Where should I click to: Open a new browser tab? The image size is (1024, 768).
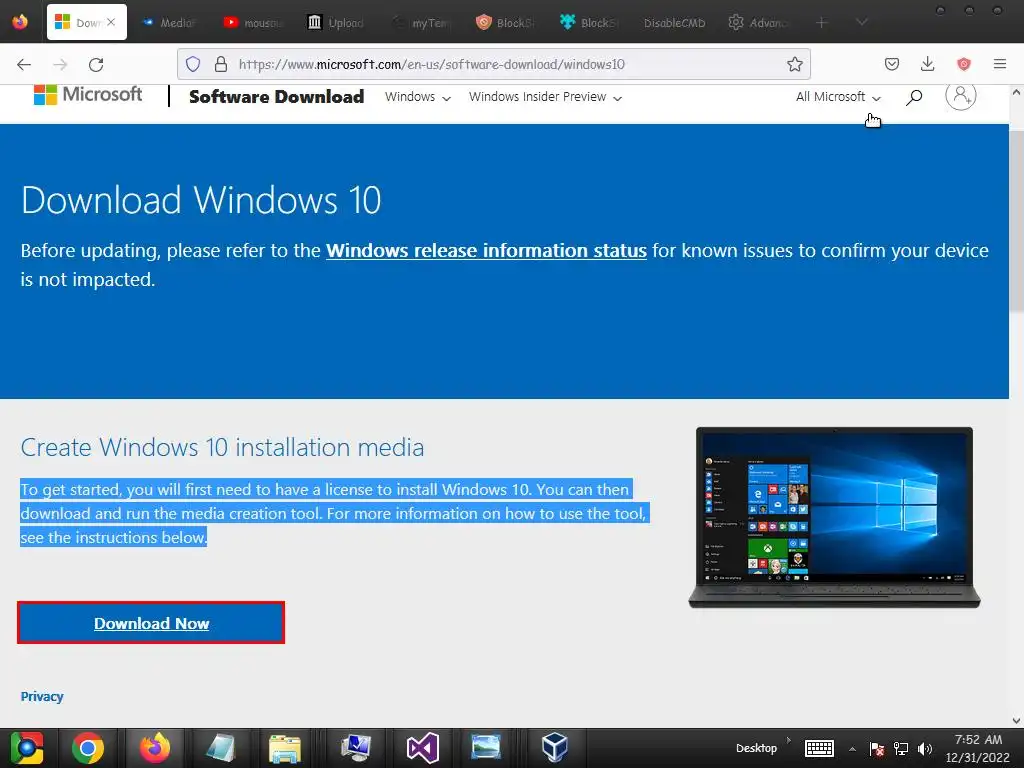click(822, 23)
